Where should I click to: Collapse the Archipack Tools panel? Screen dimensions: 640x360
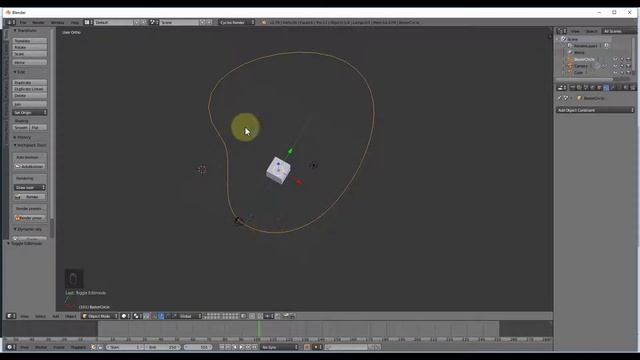coord(29,145)
